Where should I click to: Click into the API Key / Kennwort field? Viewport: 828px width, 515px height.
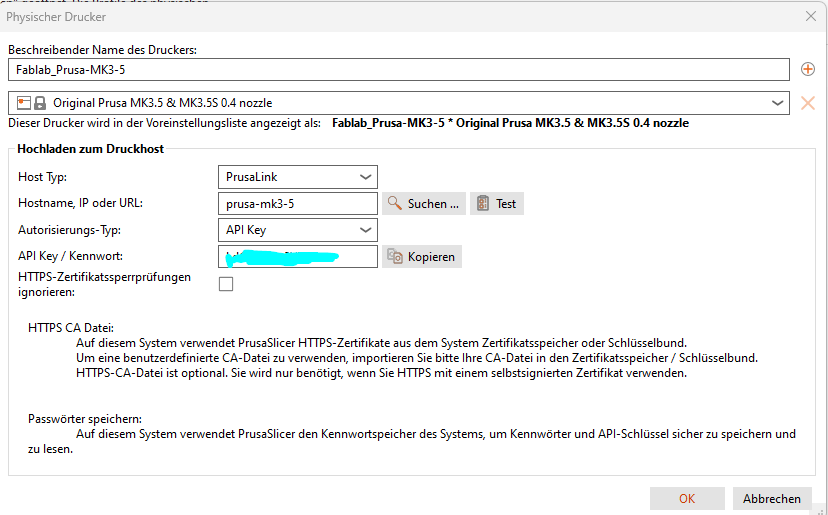(297, 257)
